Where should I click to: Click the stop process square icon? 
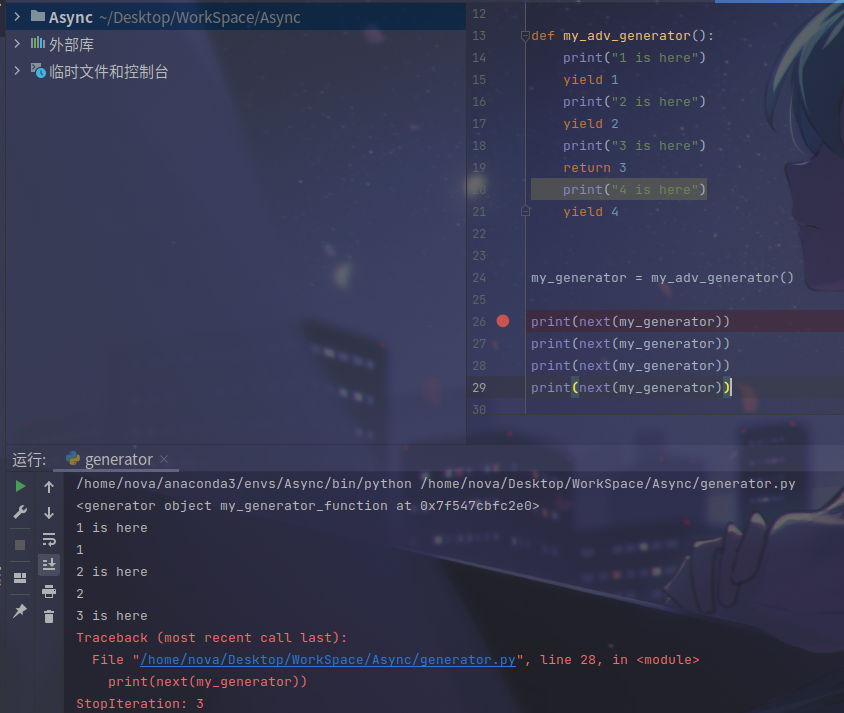point(20,545)
